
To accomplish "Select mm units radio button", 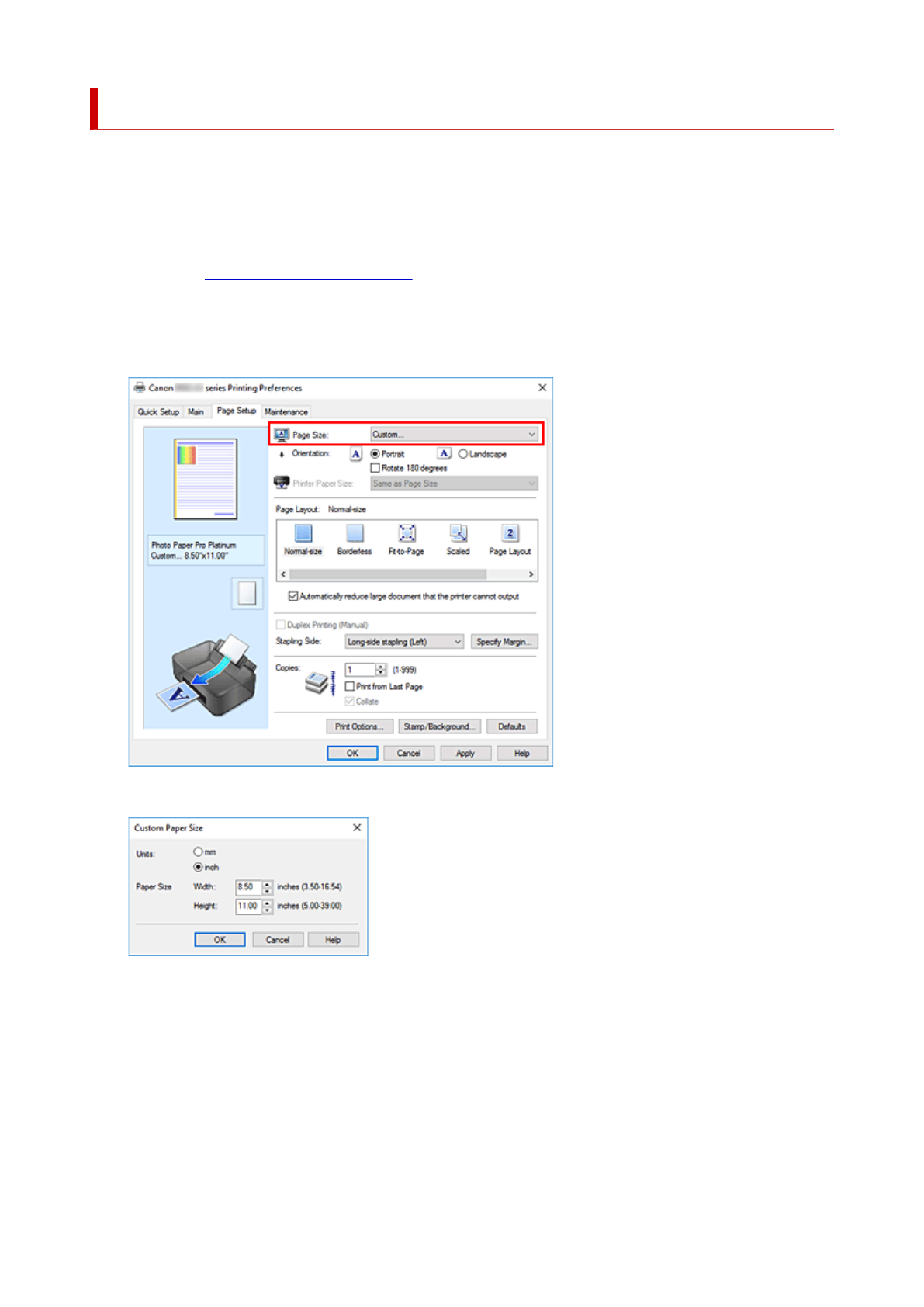I will point(199,852).
